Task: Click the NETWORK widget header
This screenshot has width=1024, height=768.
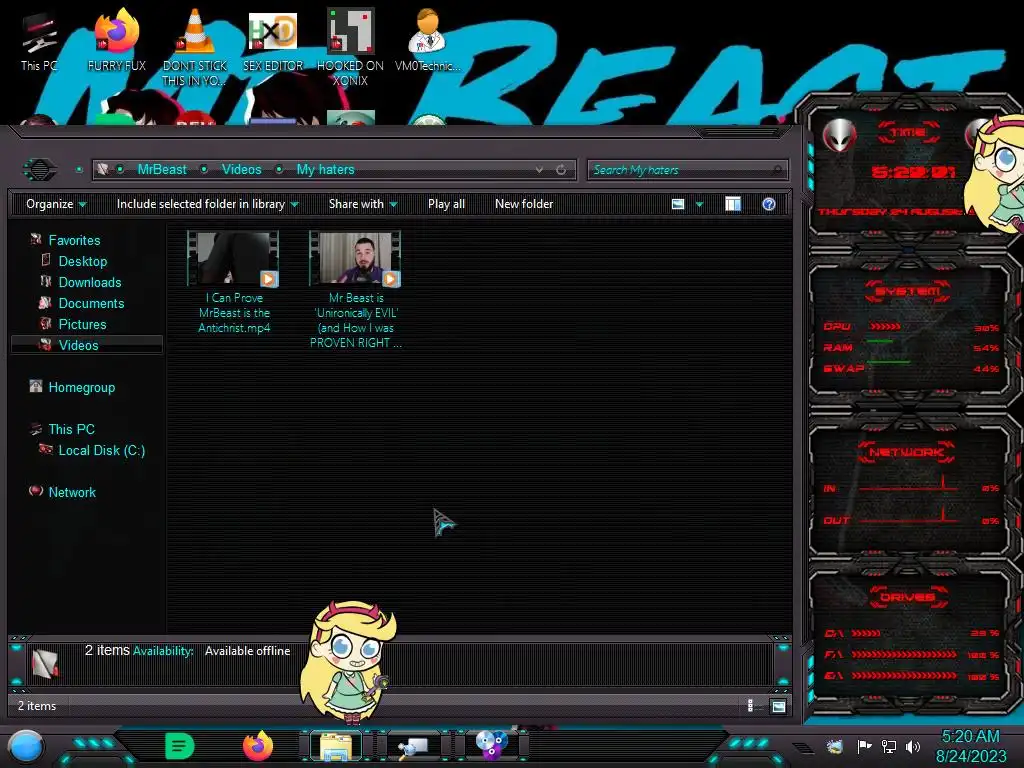Action: (906, 452)
